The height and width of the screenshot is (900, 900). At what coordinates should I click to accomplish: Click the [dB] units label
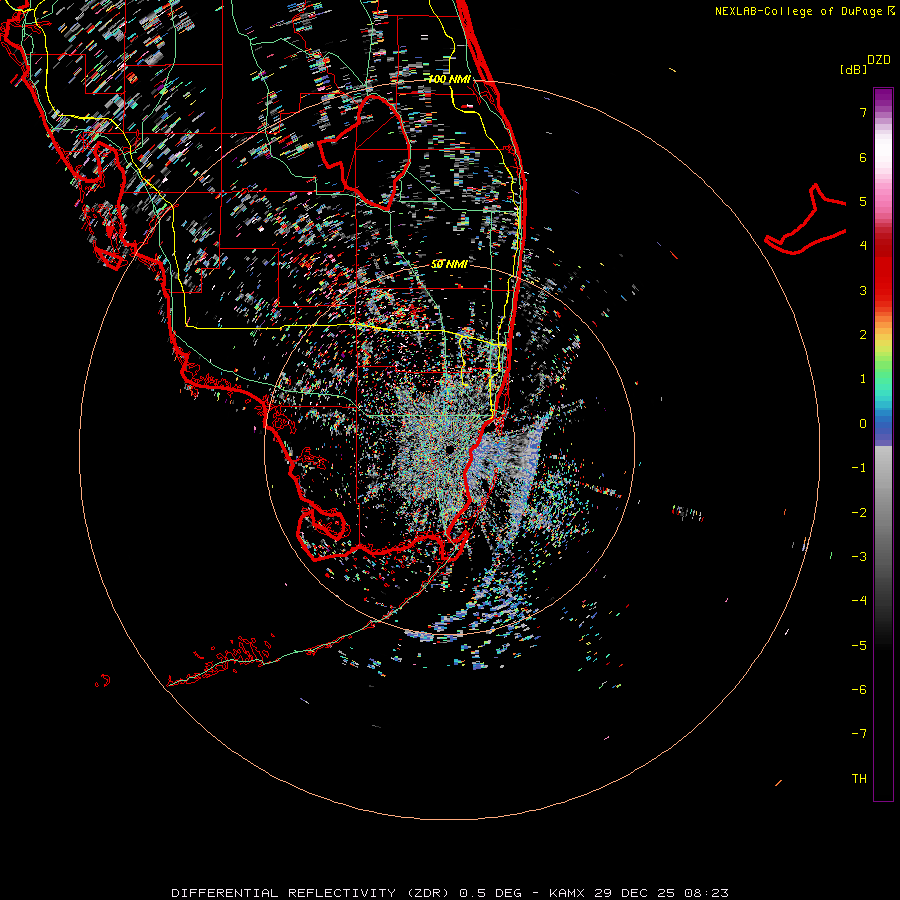pyautogui.click(x=854, y=69)
